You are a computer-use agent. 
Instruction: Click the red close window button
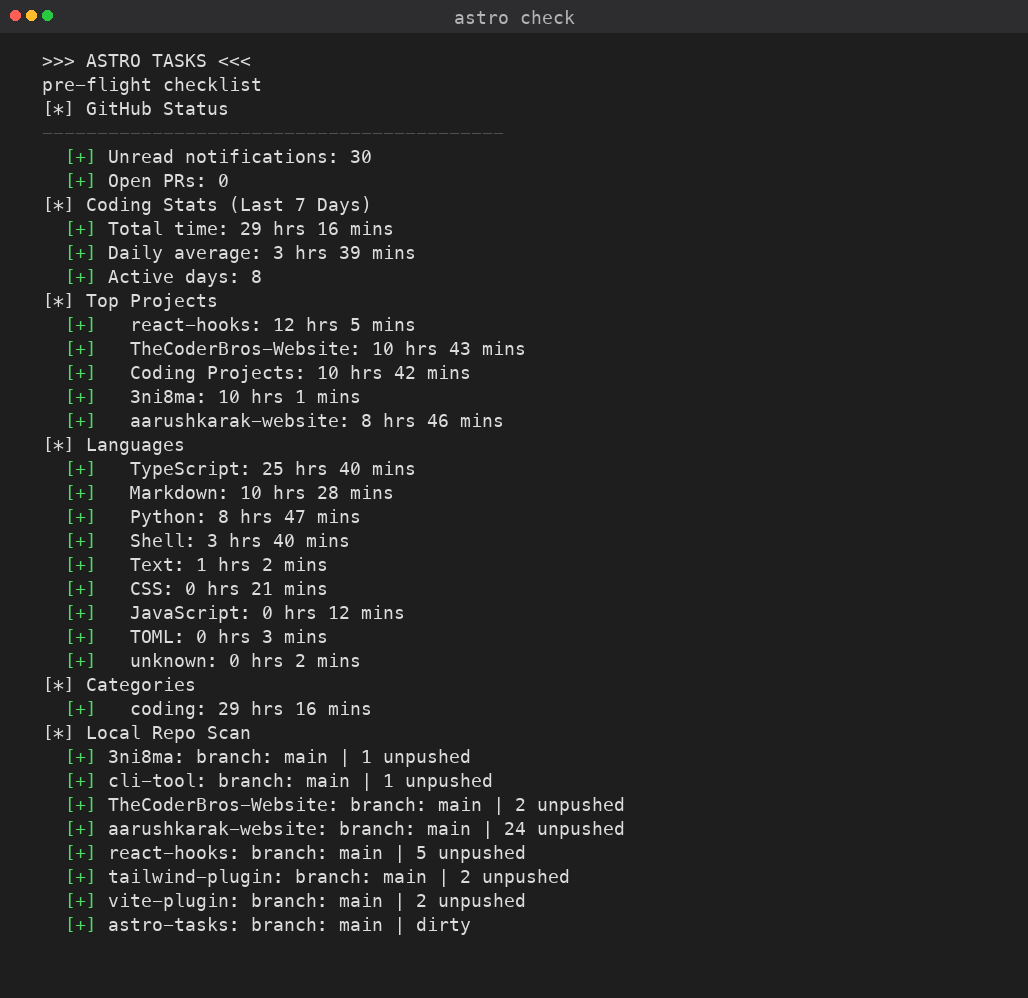point(16,16)
